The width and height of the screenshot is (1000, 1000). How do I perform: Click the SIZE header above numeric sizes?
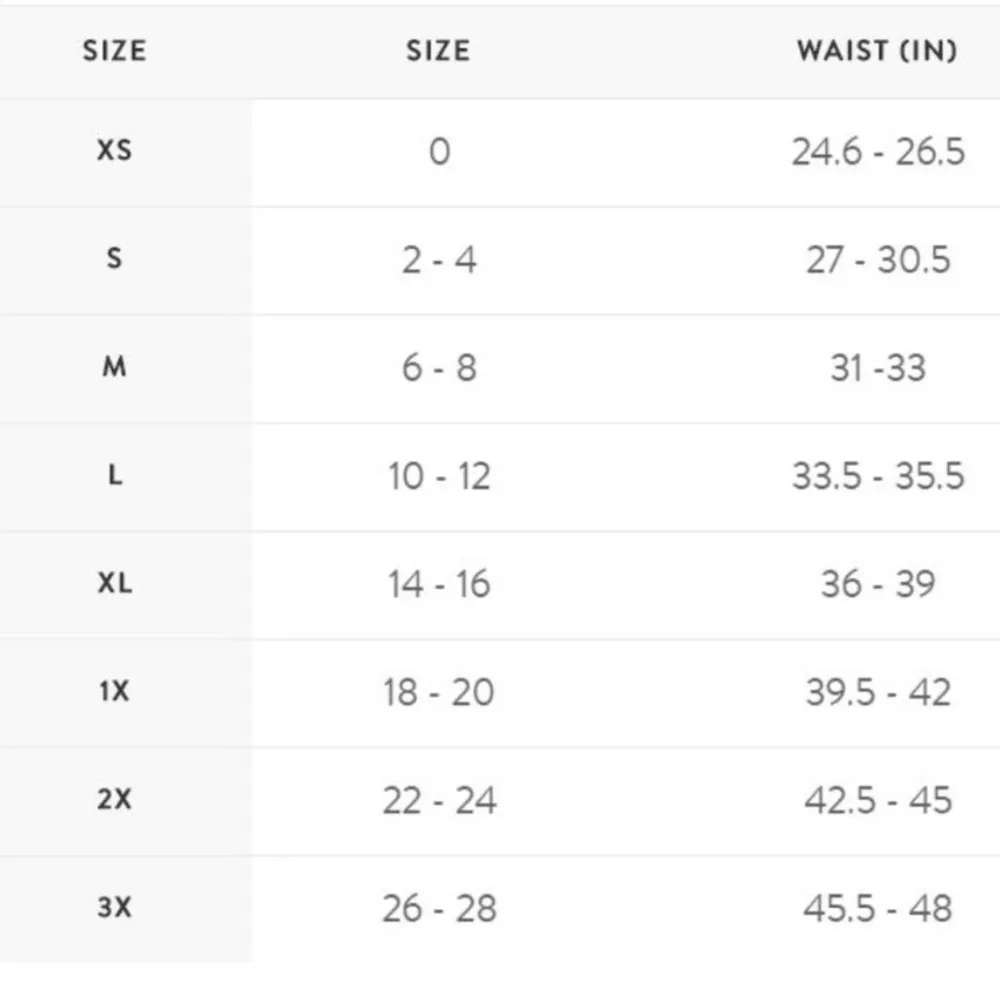438,51
